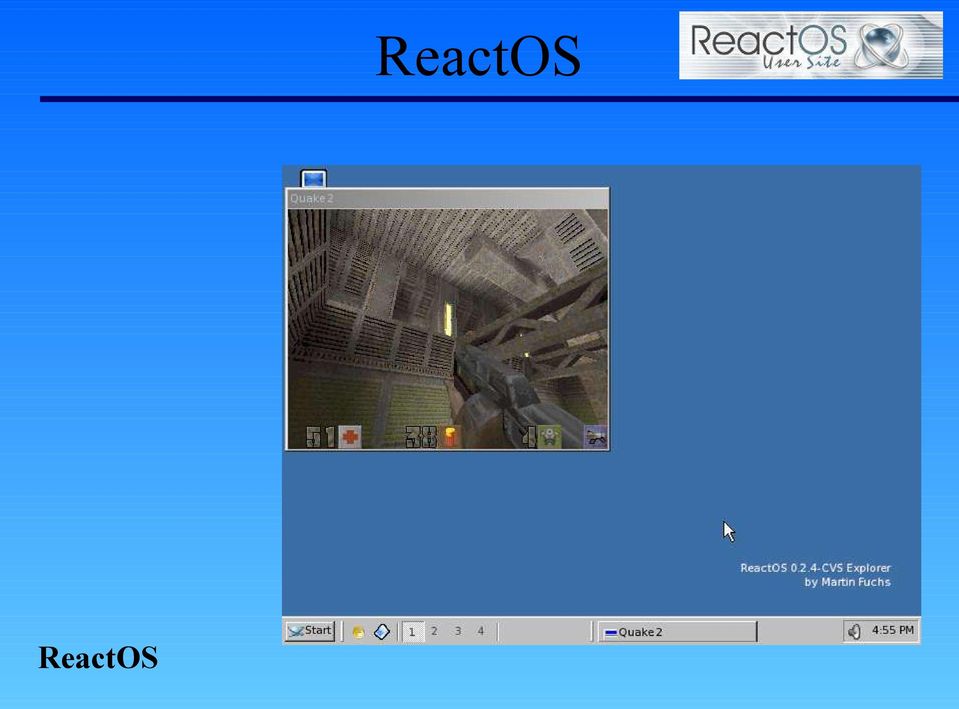Click the green armor icon in Quake HUD
This screenshot has width=959, height=709.
(550, 437)
